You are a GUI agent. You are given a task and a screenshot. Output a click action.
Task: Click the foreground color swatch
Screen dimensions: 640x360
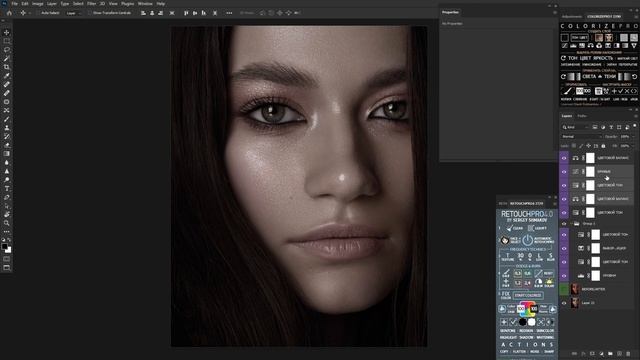pos(4,246)
